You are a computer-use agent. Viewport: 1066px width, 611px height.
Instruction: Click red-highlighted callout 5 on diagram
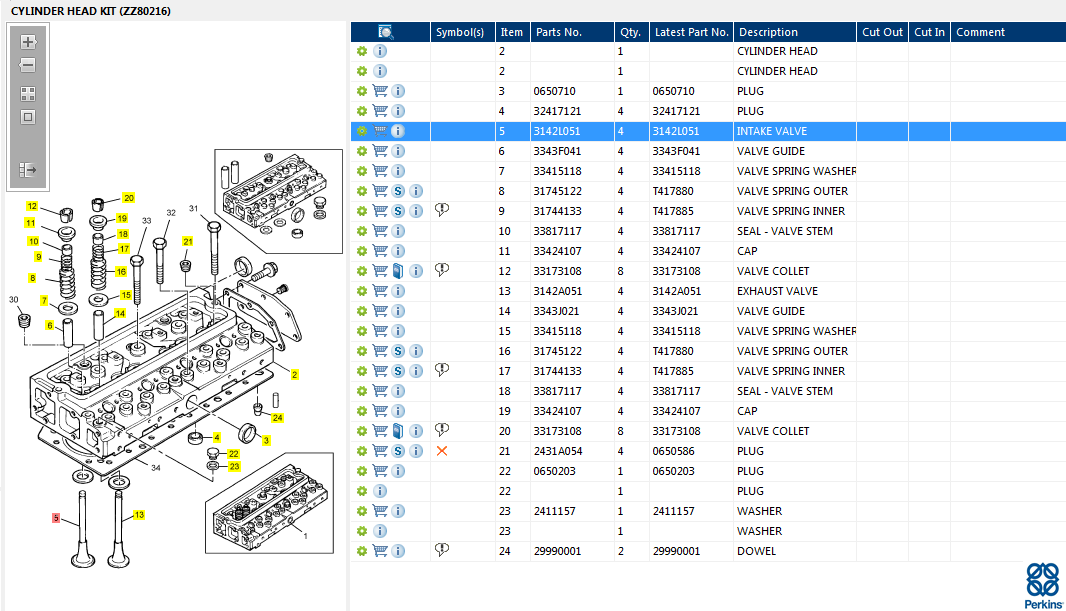click(x=57, y=518)
